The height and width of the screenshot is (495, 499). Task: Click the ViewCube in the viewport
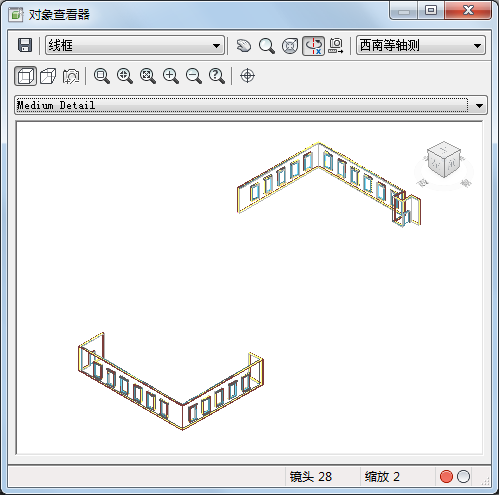coord(444,159)
